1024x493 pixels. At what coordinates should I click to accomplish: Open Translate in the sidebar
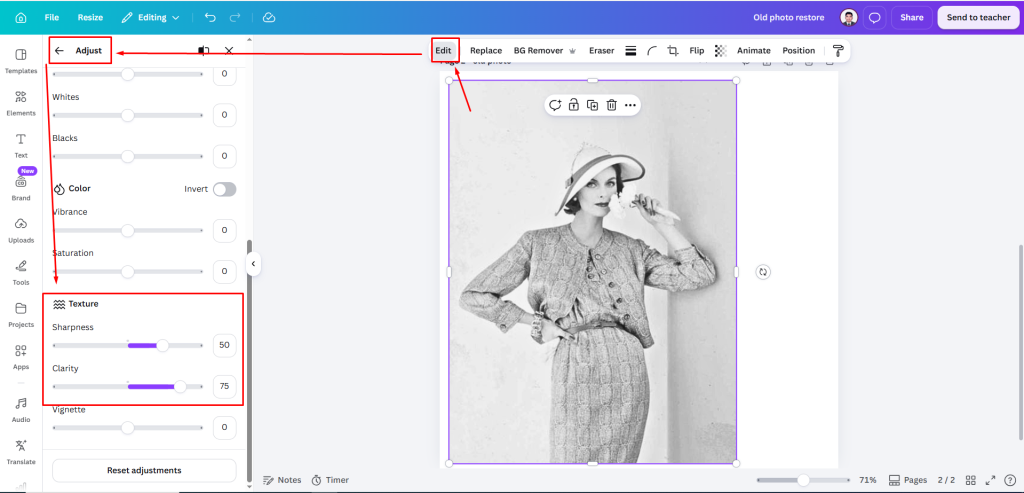tap(21, 452)
